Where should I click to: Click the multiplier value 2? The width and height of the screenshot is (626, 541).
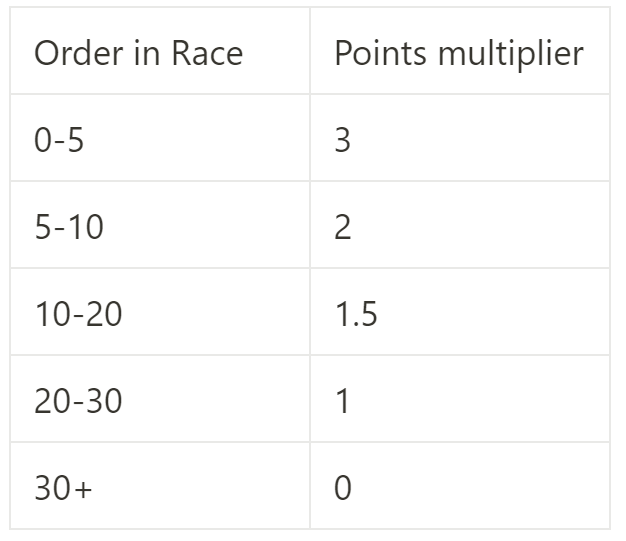point(343,228)
